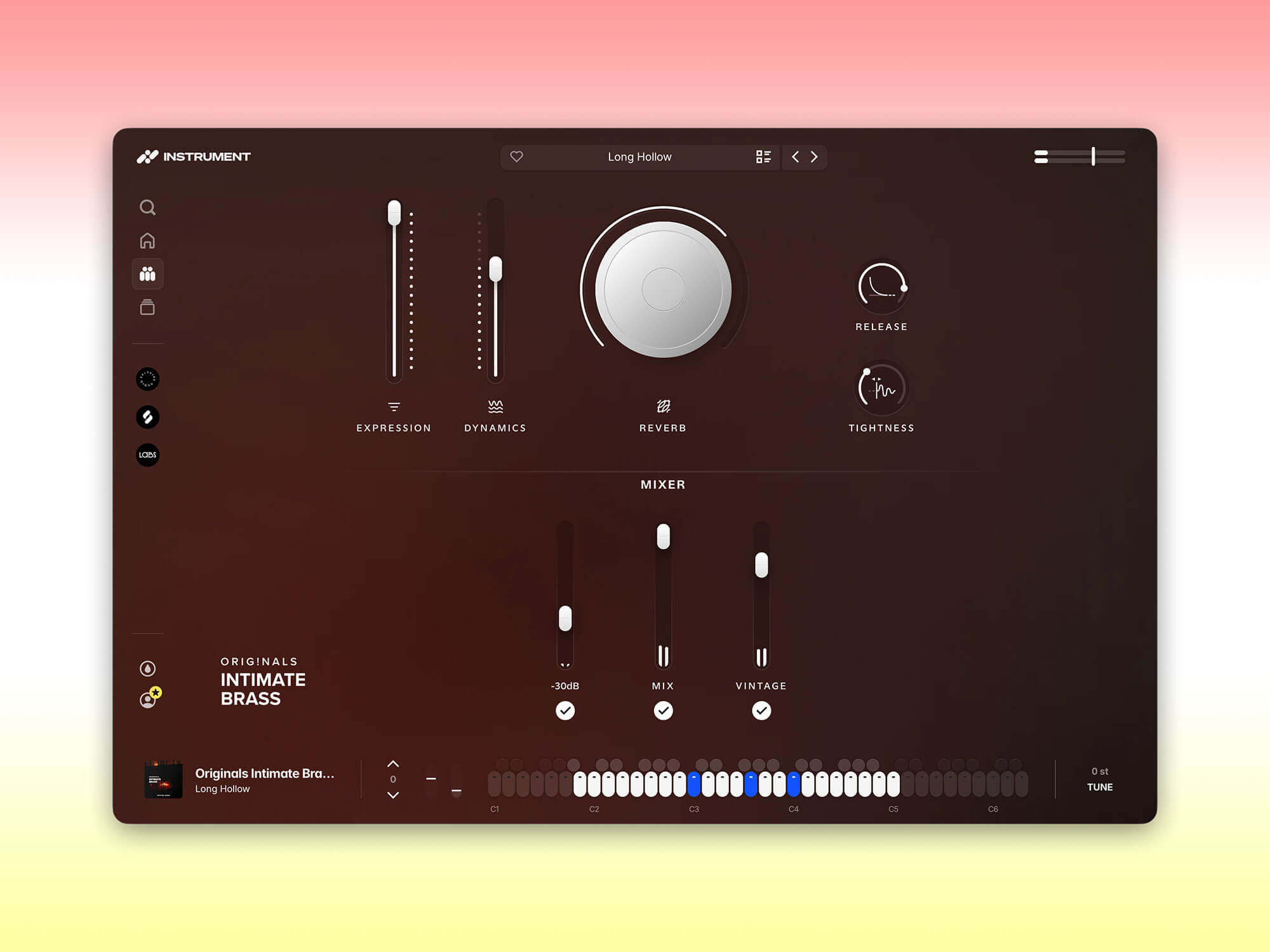Play the blue C4 key on keyboard
The height and width of the screenshot is (952, 1270).
pyautogui.click(x=793, y=784)
